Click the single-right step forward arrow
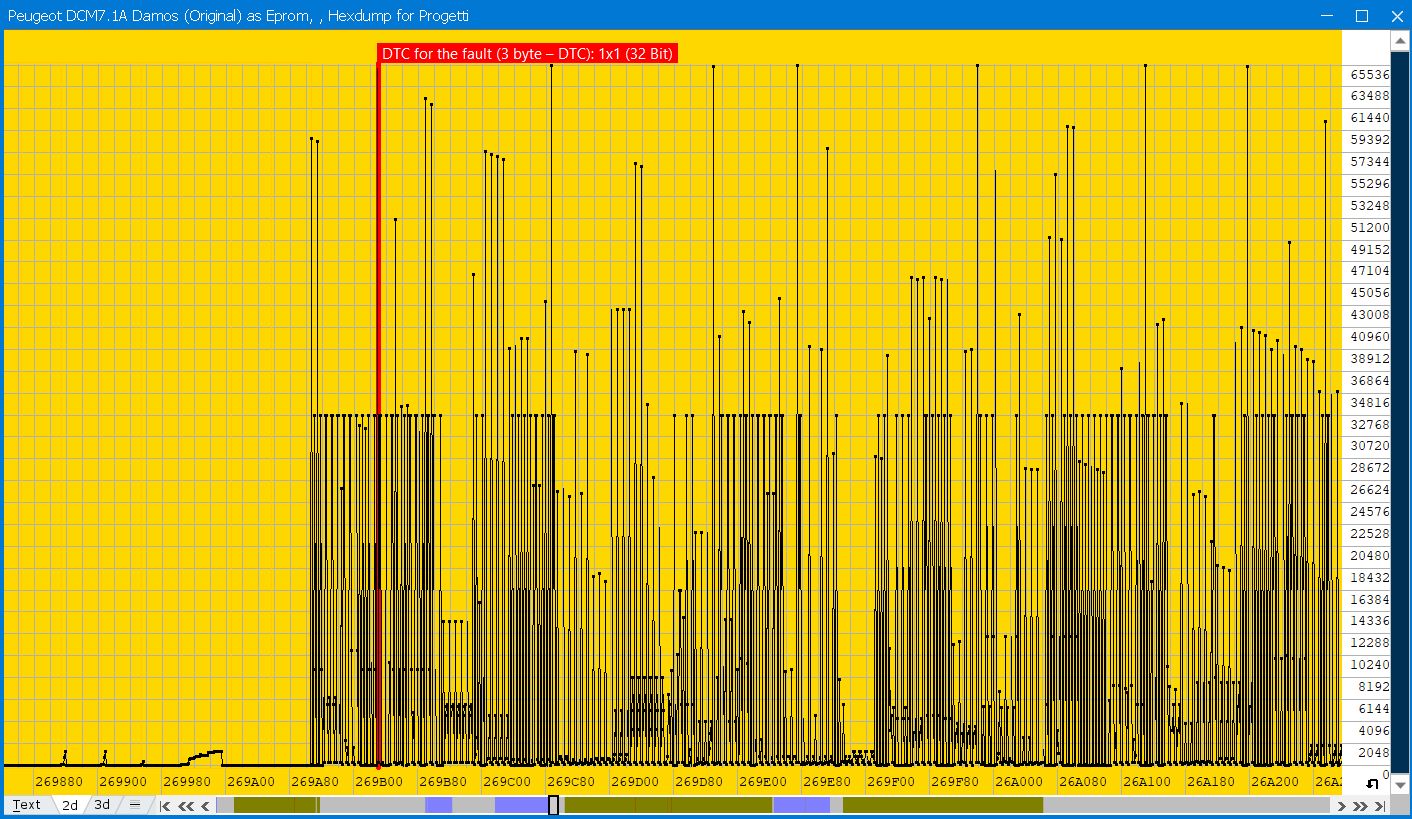1412x819 pixels. [1342, 806]
